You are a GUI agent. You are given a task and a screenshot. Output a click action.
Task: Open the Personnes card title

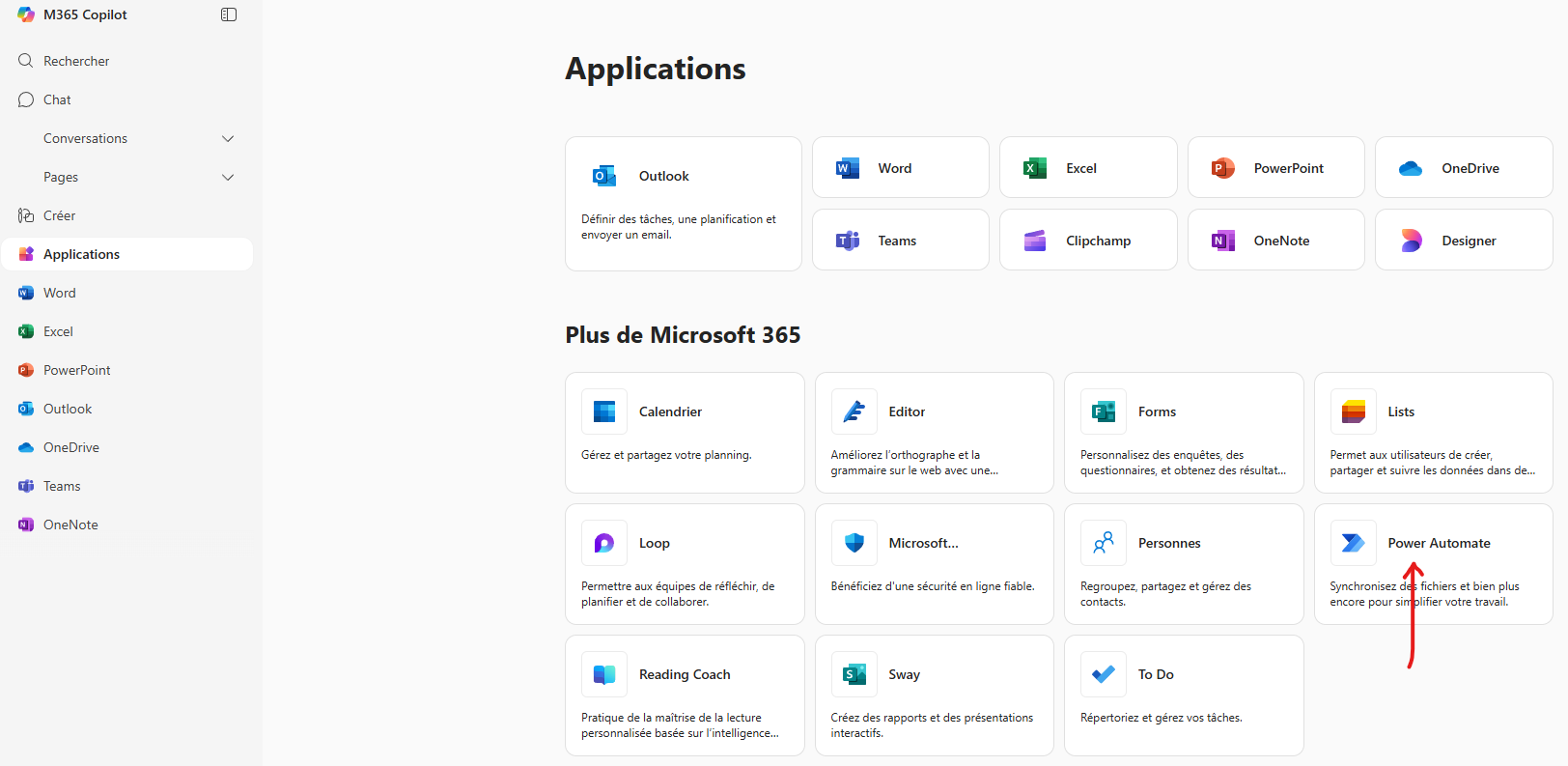click(x=1169, y=543)
